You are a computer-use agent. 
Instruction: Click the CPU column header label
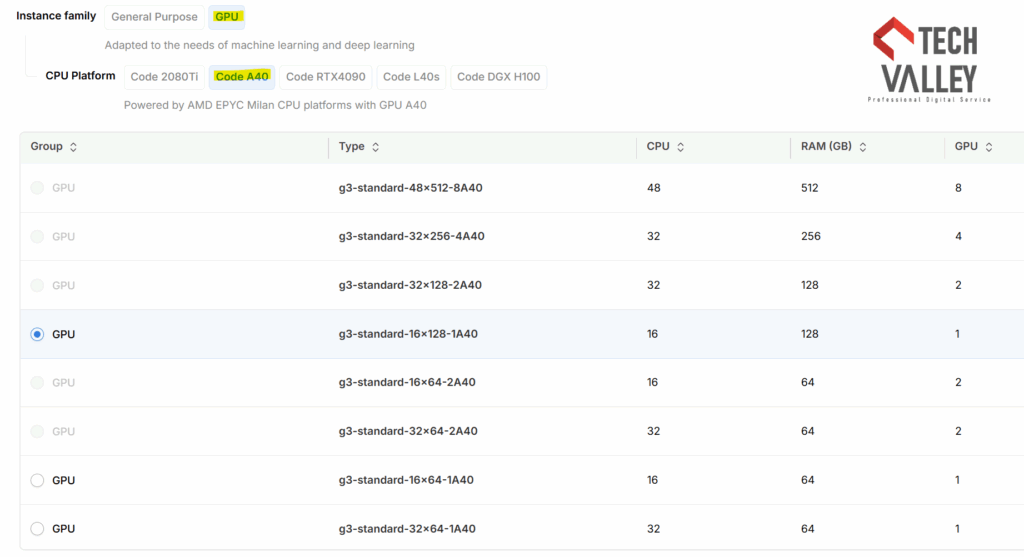click(658, 146)
